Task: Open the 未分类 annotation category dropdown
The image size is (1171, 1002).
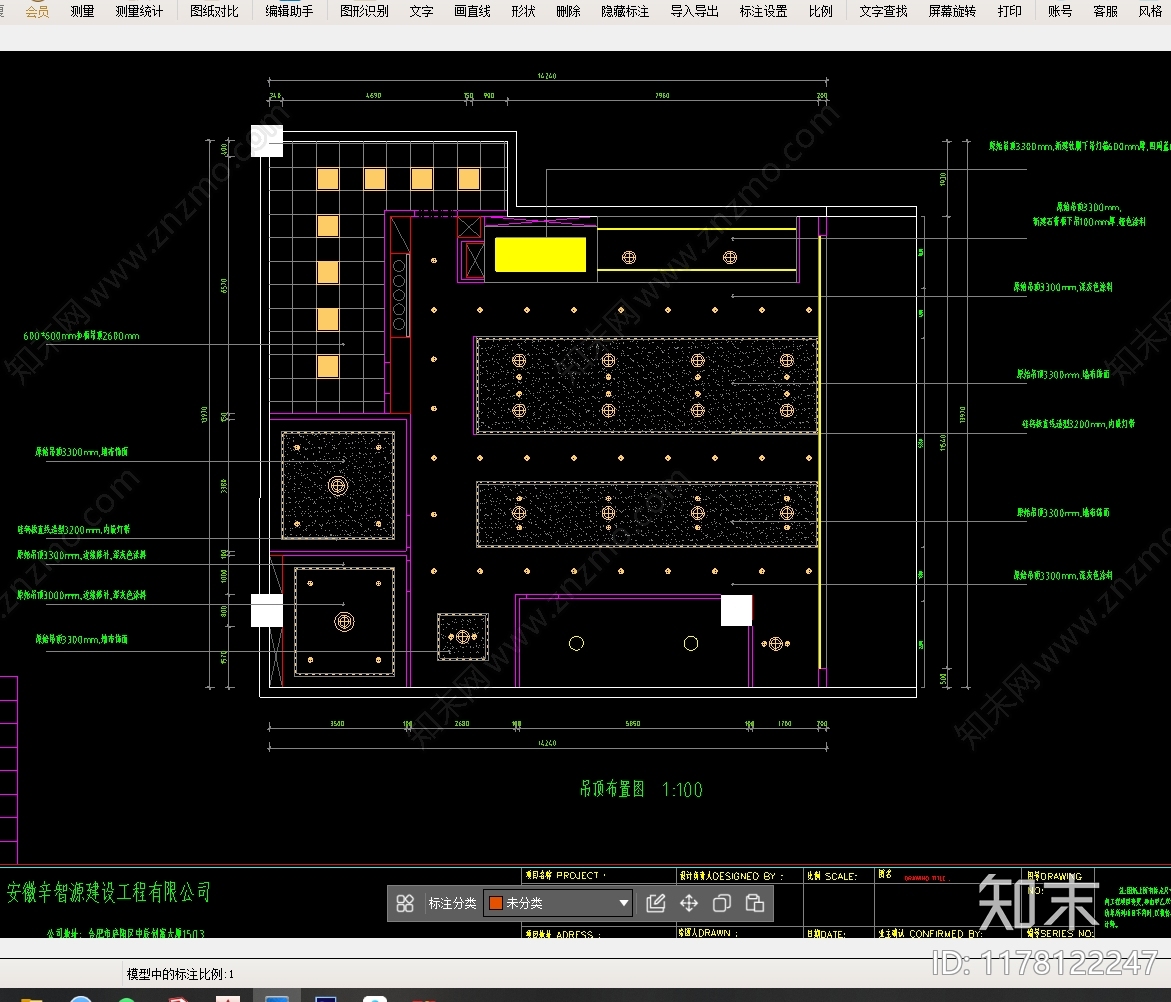Action: (x=558, y=903)
